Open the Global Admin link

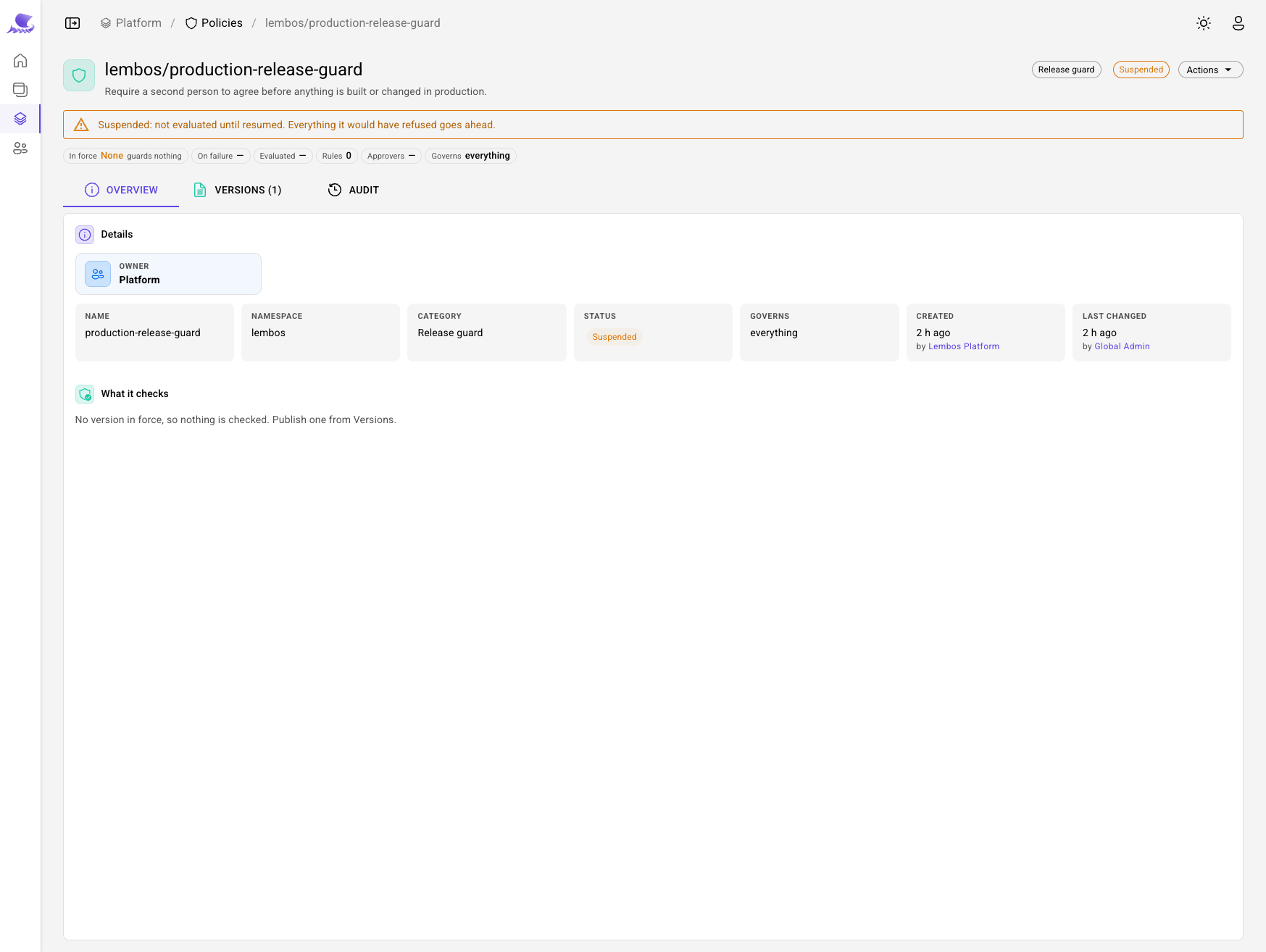[x=1122, y=346]
